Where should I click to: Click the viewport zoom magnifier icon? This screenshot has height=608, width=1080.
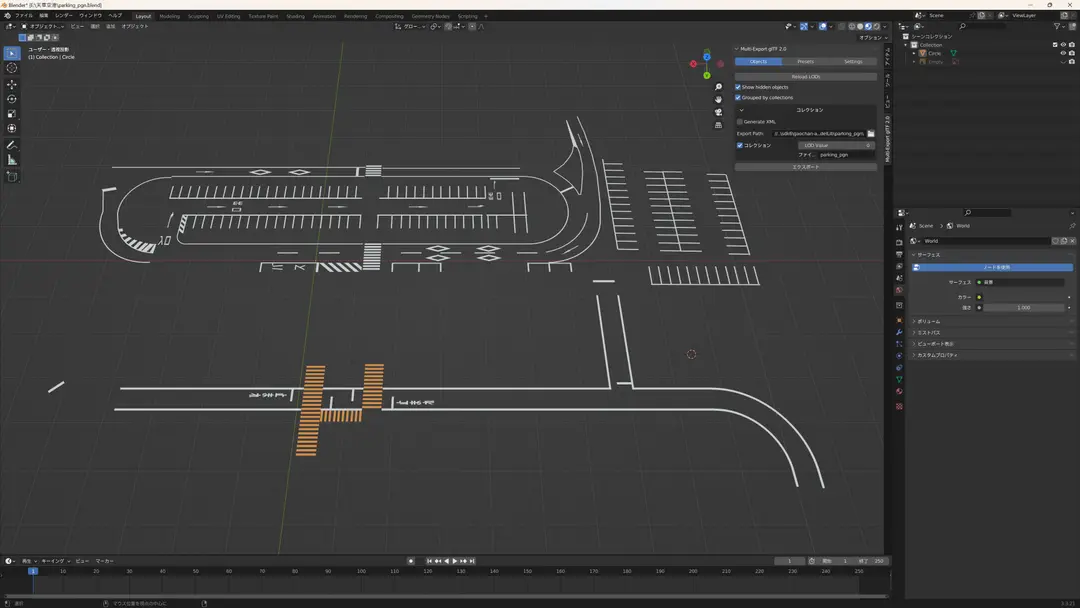[x=718, y=87]
